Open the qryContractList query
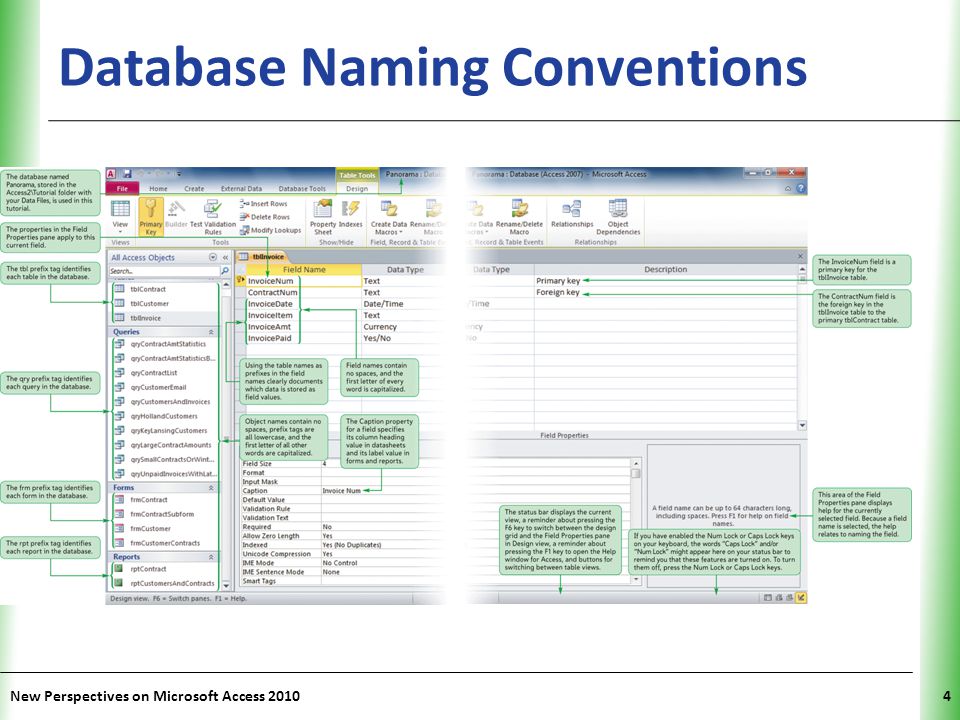The image size is (960, 720). coord(154,373)
